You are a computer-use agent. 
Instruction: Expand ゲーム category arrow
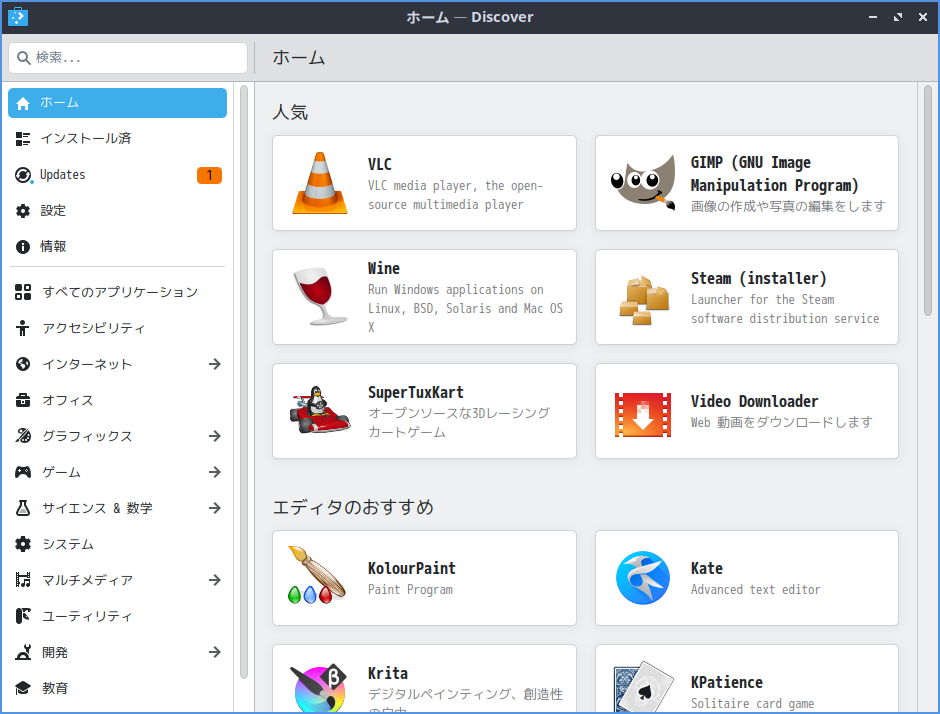click(x=215, y=472)
